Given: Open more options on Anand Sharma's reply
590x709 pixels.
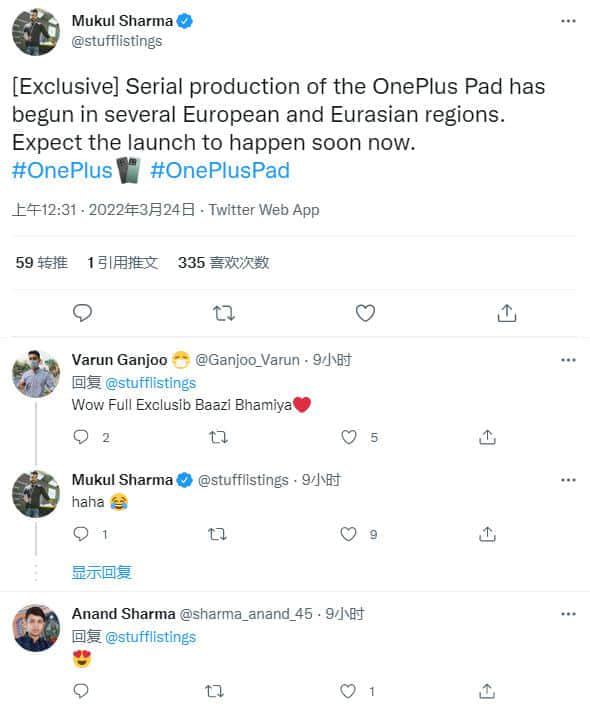Looking at the screenshot, I should click(568, 614).
